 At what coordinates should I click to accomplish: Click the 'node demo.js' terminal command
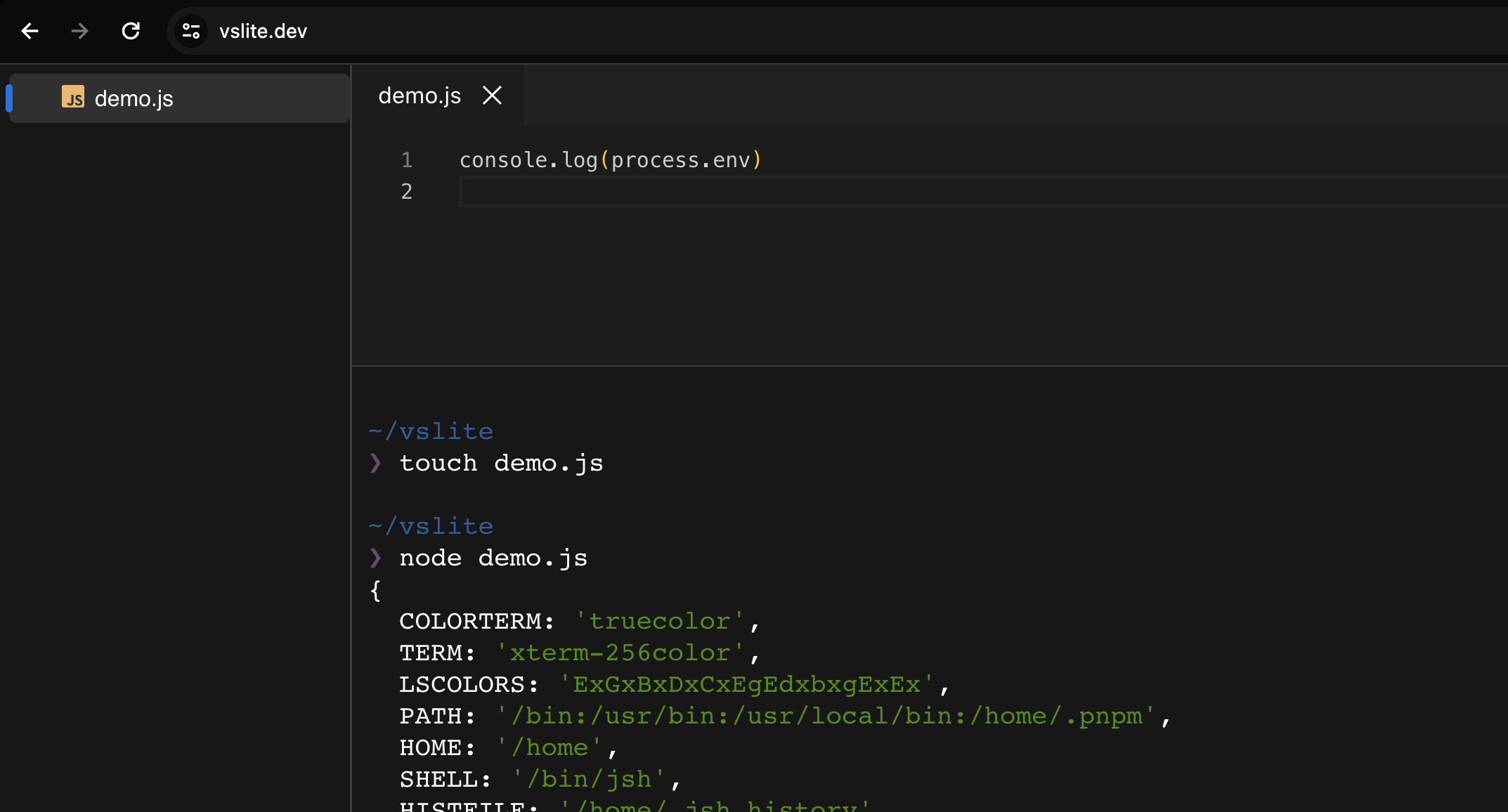[493, 558]
